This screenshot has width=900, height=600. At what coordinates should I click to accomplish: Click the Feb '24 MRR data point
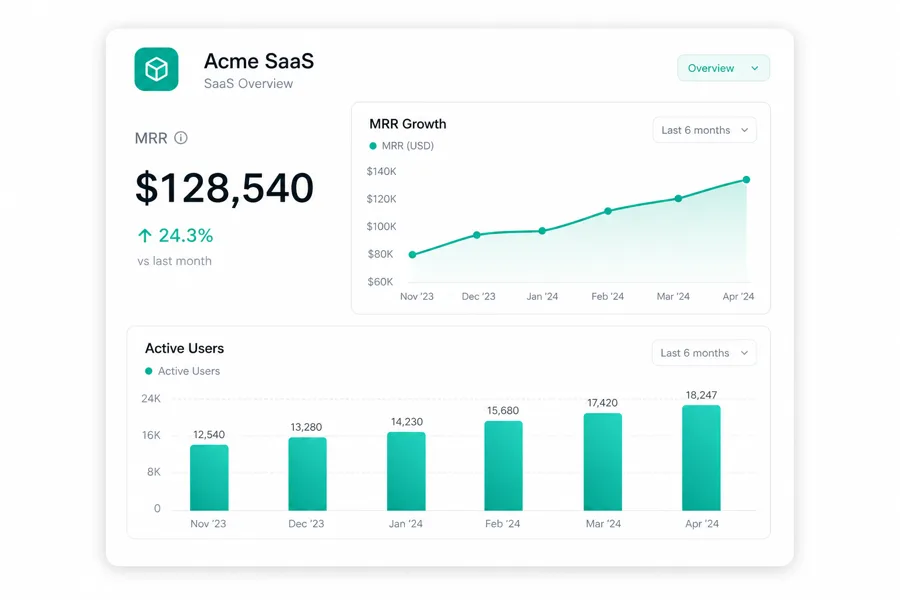click(608, 211)
